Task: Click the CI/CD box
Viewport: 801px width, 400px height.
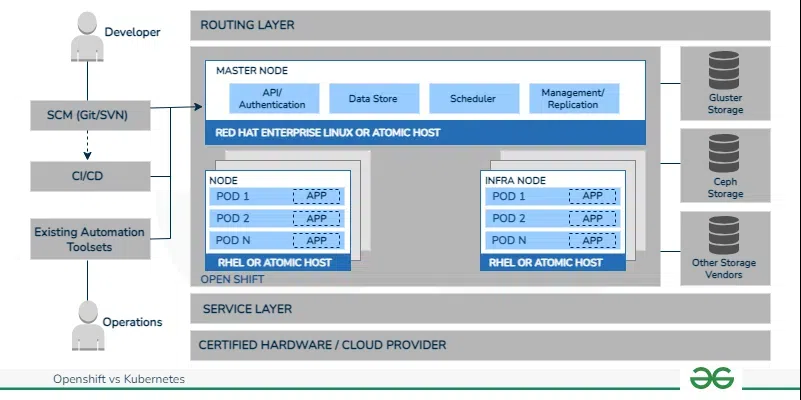Action: pyautogui.click(x=90, y=176)
